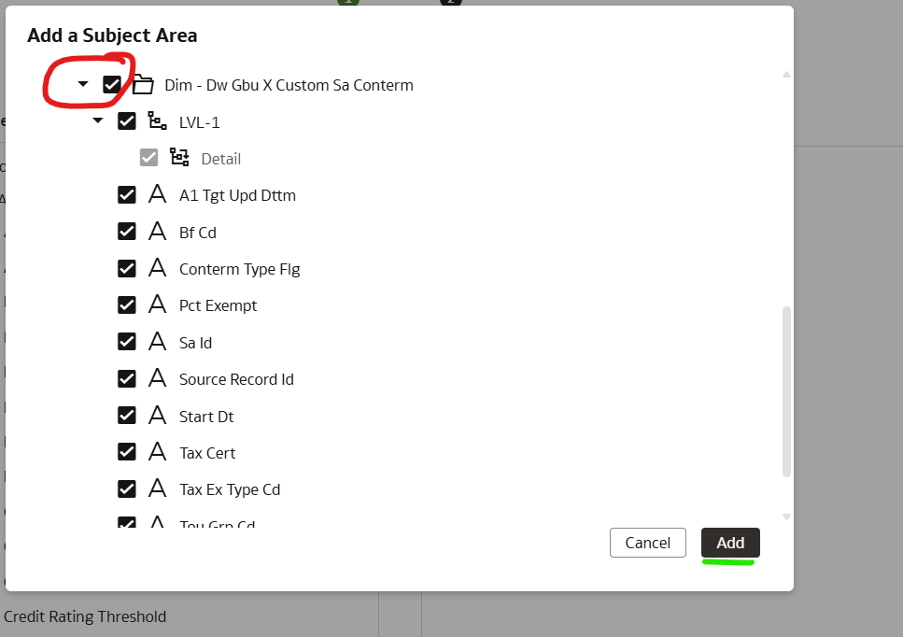Click the scroll down arrow of the list
Viewport: 904px width, 638px height.
coord(786,516)
